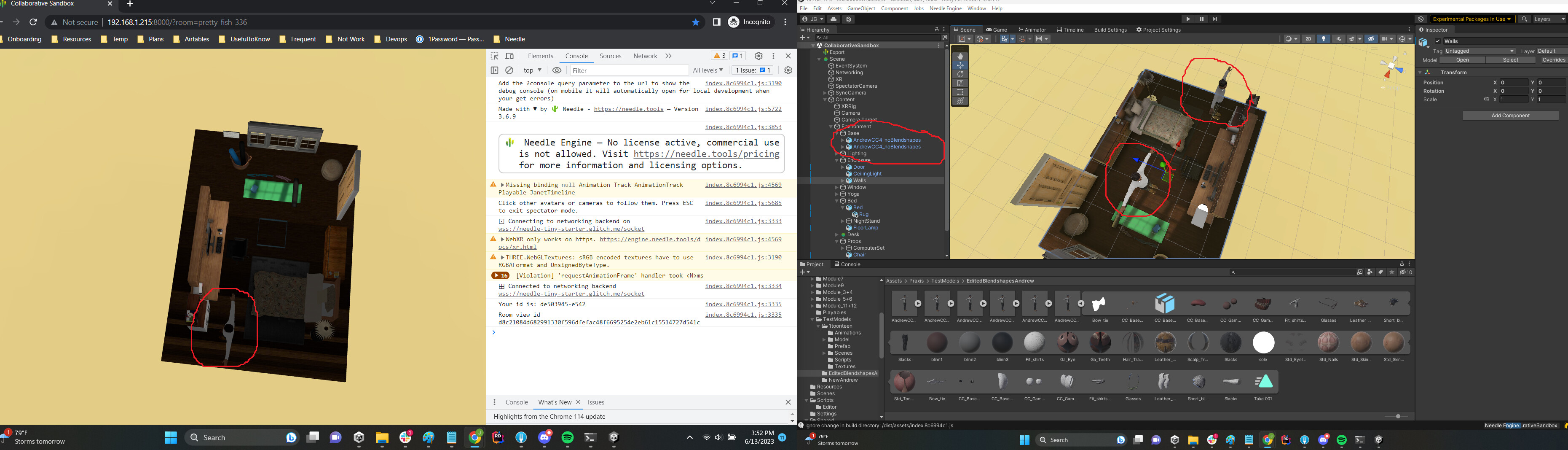Open Unity cloud services icon
The height and width of the screenshot is (450, 1568).
(834, 19)
